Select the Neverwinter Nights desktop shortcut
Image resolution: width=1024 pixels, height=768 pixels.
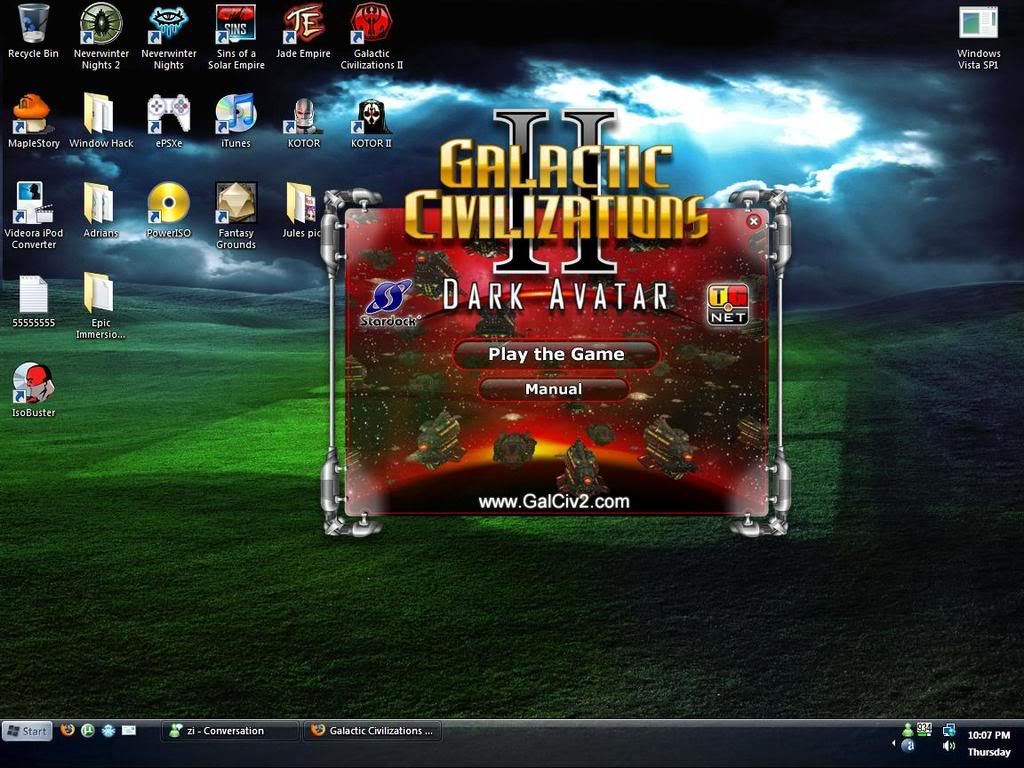(x=168, y=37)
